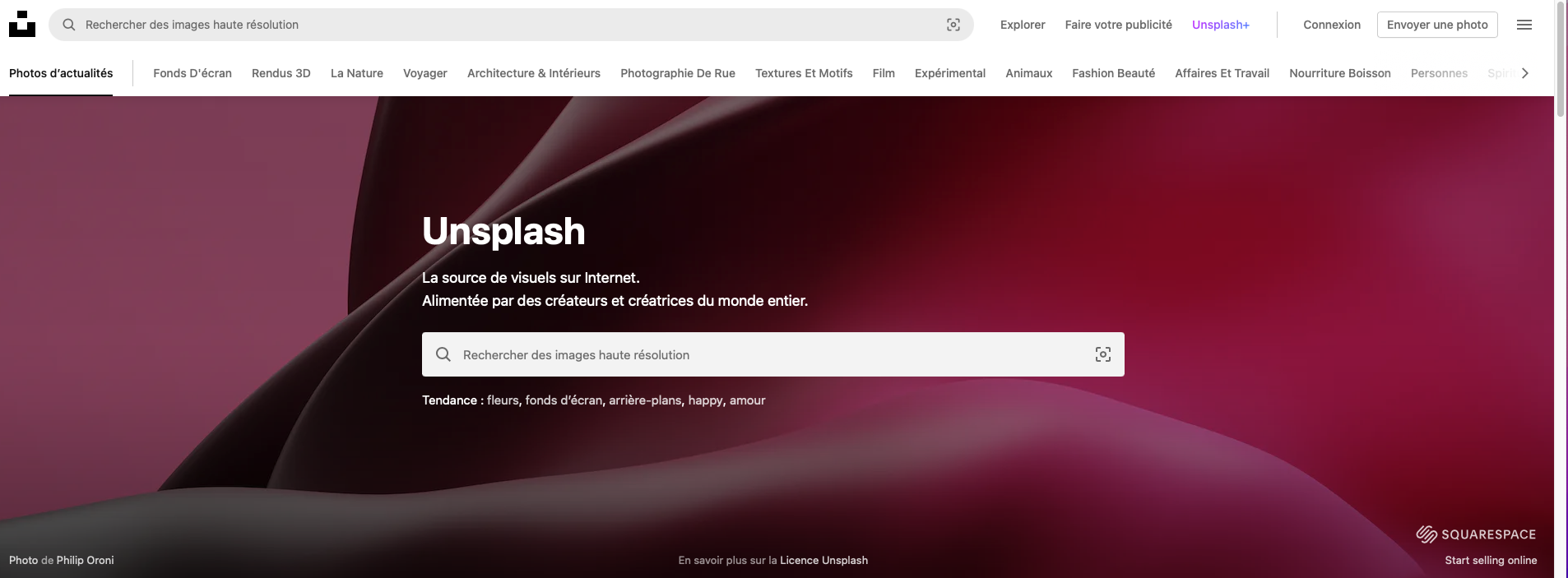The image size is (1568, 578).
Task: Click trending term fonds d'écran
Action: pos(564,400)
